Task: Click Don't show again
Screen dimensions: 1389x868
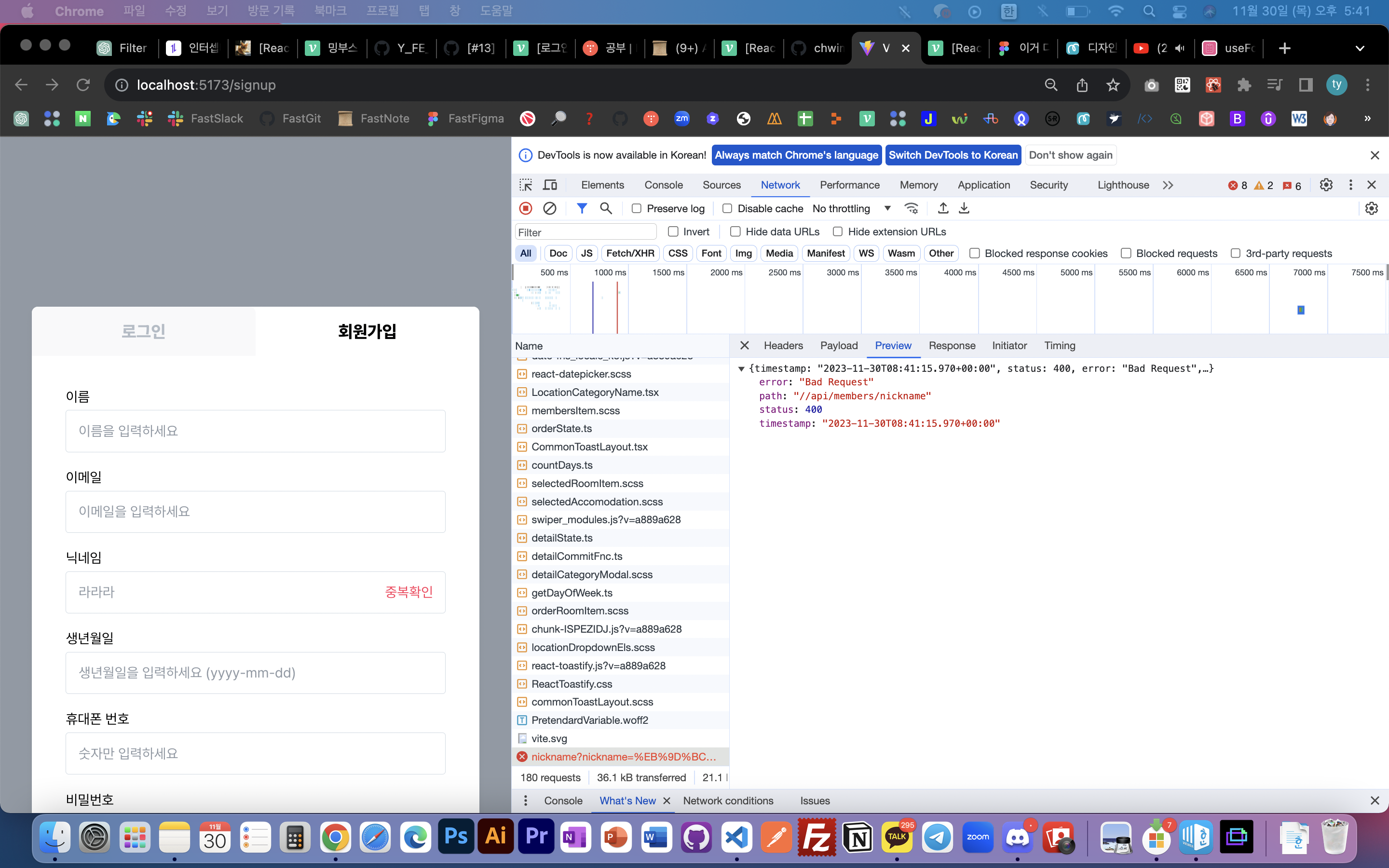Action: pyautogui.click(x=1071, y=155)
